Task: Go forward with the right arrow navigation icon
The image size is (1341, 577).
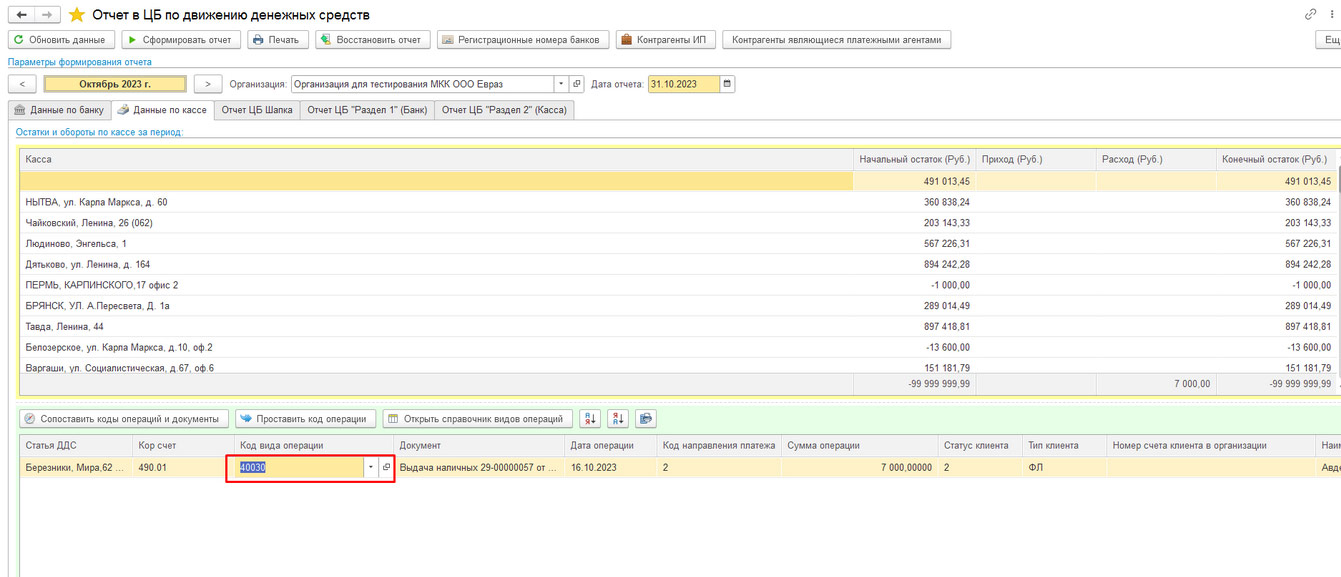Action: tap(47, 15)
